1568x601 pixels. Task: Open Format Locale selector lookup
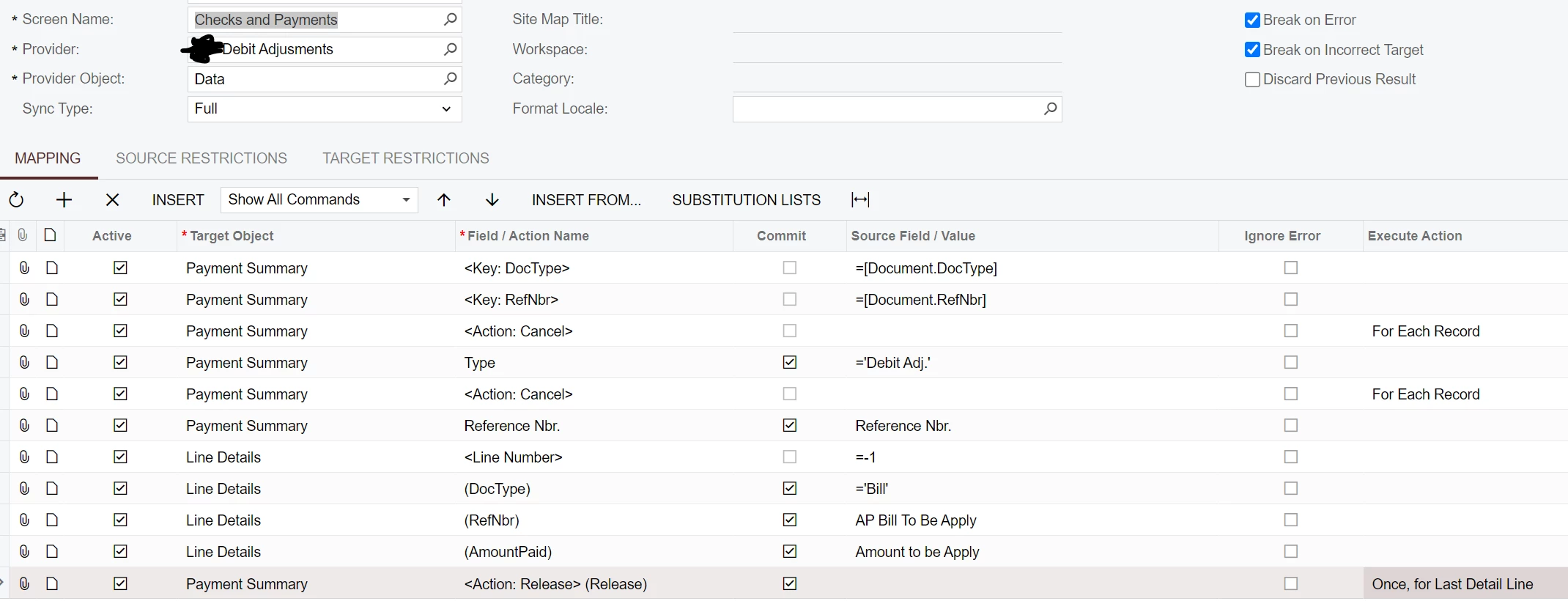coord(1050,109)
